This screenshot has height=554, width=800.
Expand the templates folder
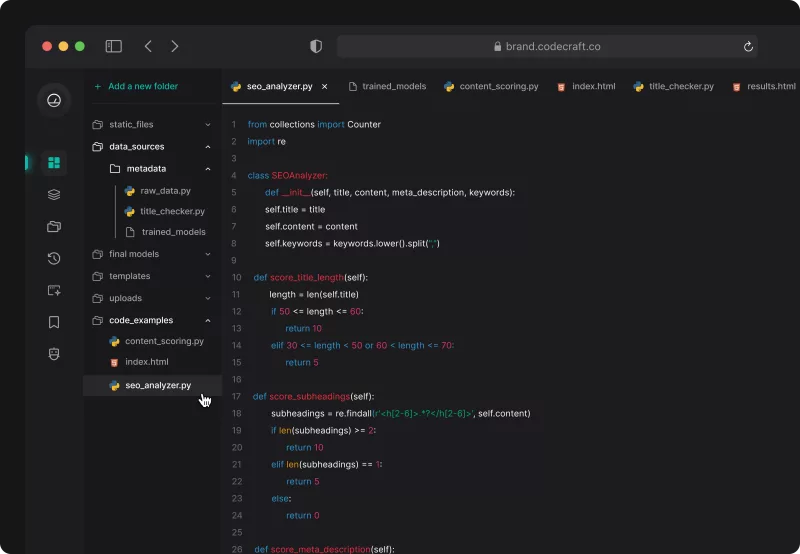click(208, 277)
